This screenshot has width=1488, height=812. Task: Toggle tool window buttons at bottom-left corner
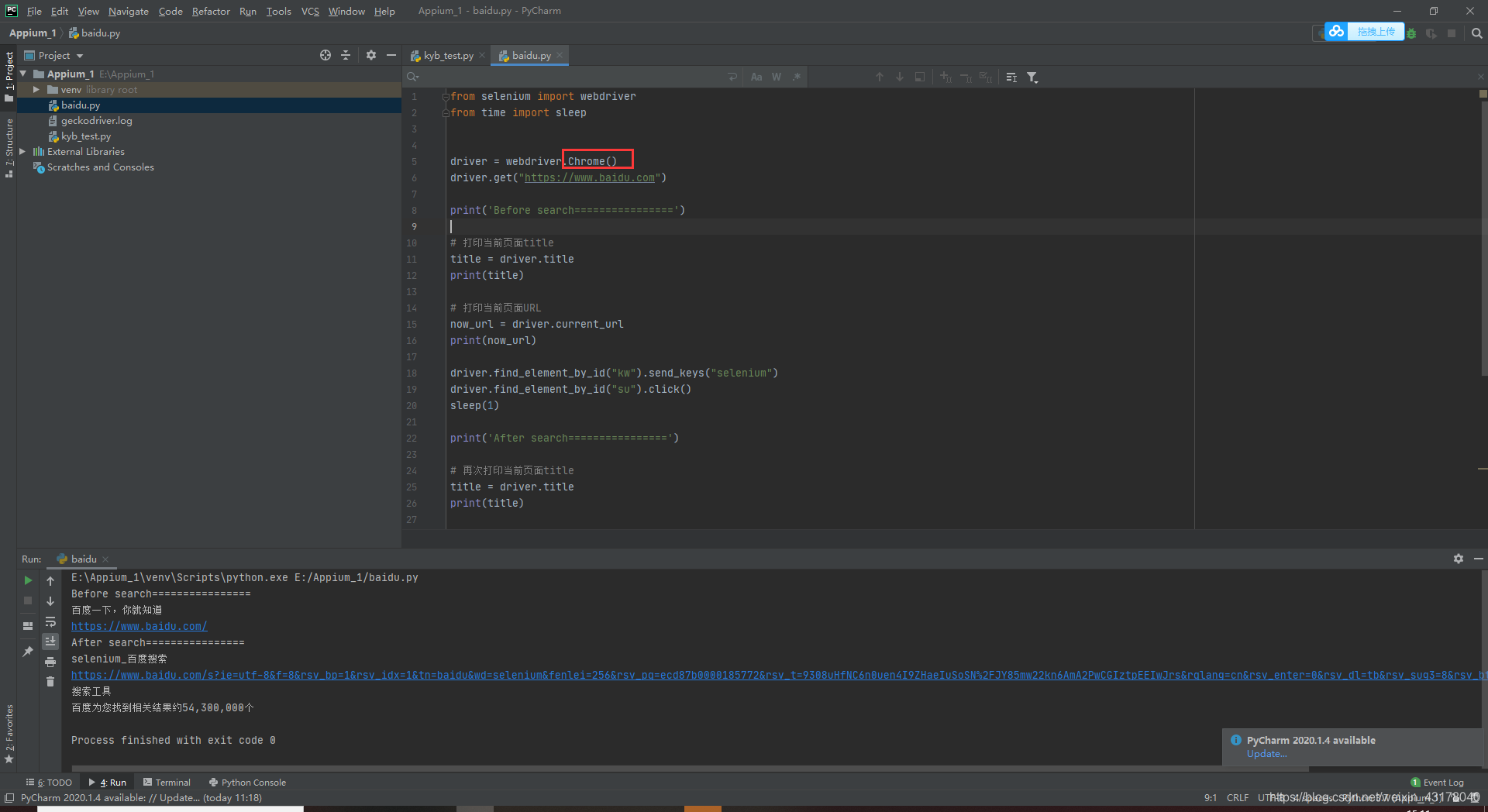pos(9,798)
